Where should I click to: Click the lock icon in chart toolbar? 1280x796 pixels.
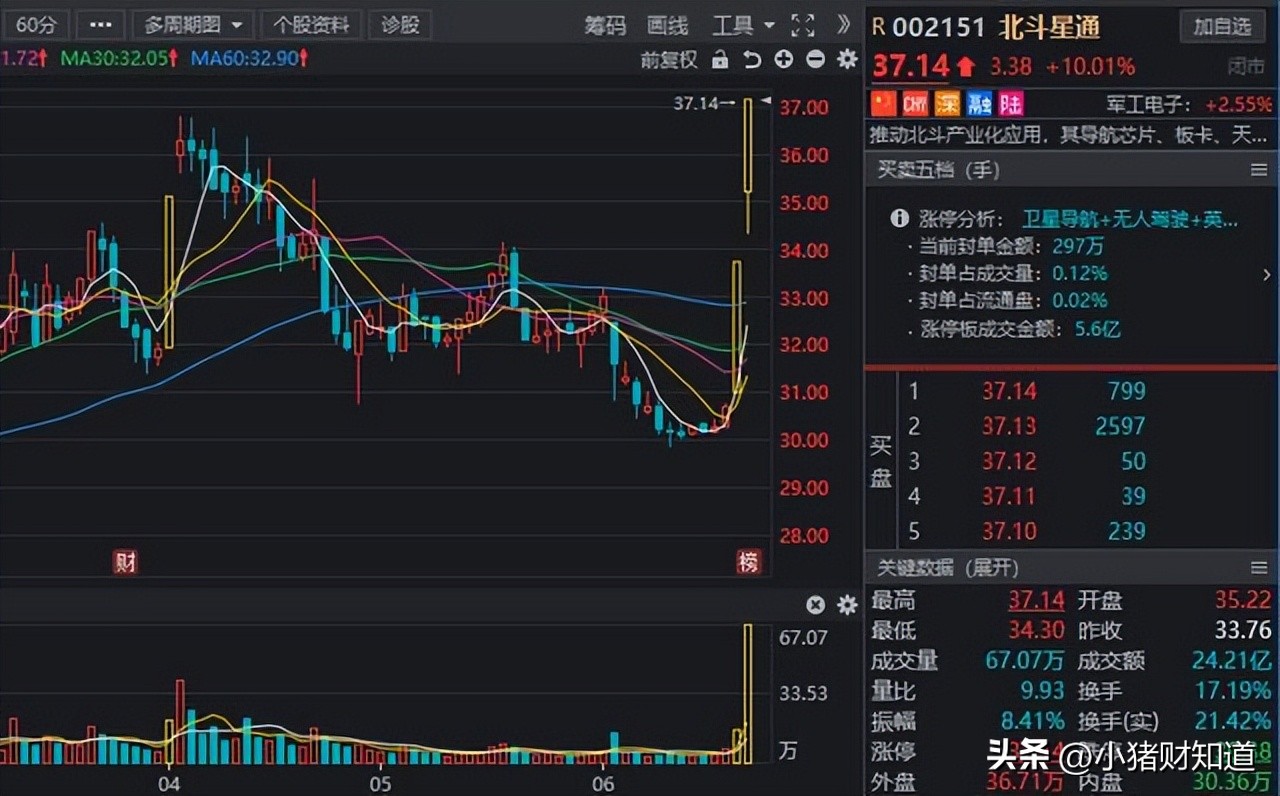tap(721, 61)
